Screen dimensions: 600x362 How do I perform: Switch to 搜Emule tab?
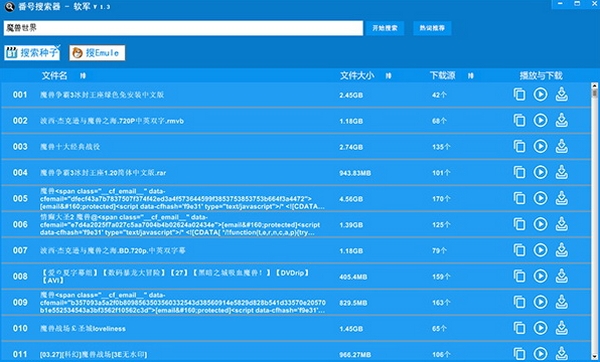97,53
